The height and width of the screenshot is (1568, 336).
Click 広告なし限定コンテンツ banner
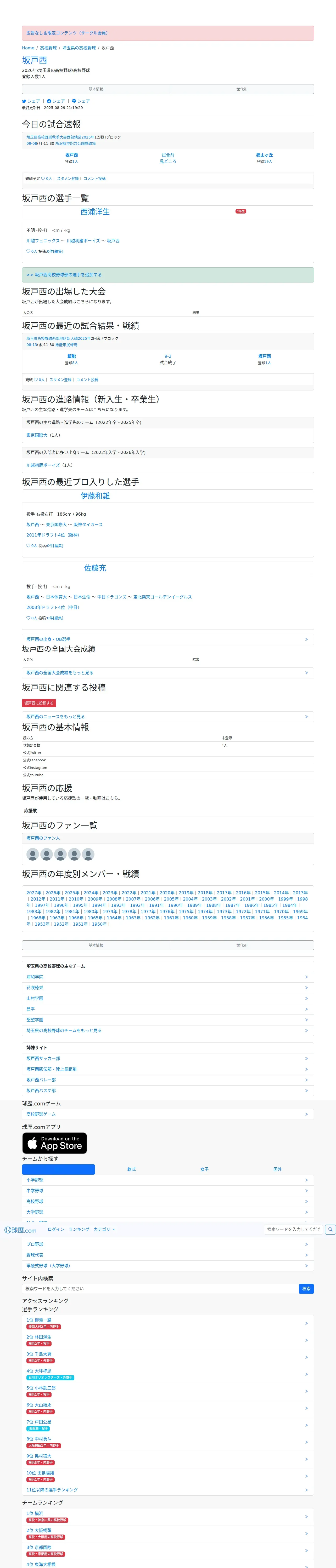point(168,33)
